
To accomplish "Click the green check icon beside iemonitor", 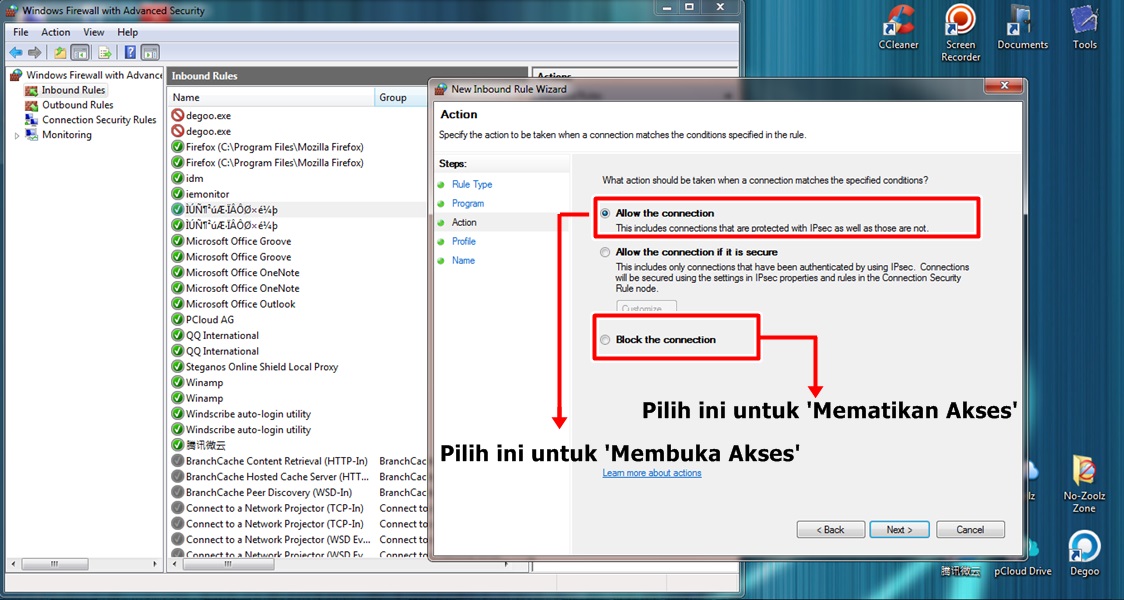I will click(178, 194).
